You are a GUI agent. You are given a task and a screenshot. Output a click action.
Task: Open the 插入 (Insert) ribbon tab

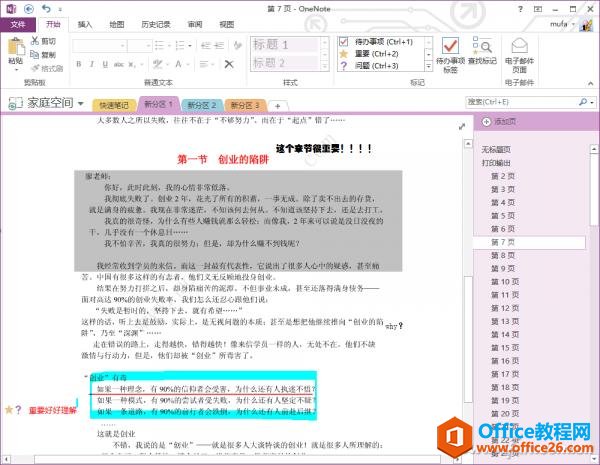(x=85, y=23)
